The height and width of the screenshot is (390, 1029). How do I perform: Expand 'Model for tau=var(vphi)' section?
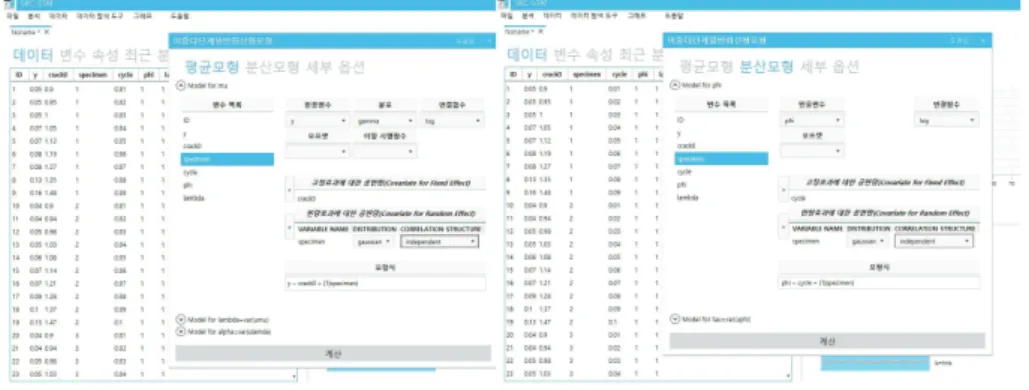pyautogui.click(x=675, y=319)
